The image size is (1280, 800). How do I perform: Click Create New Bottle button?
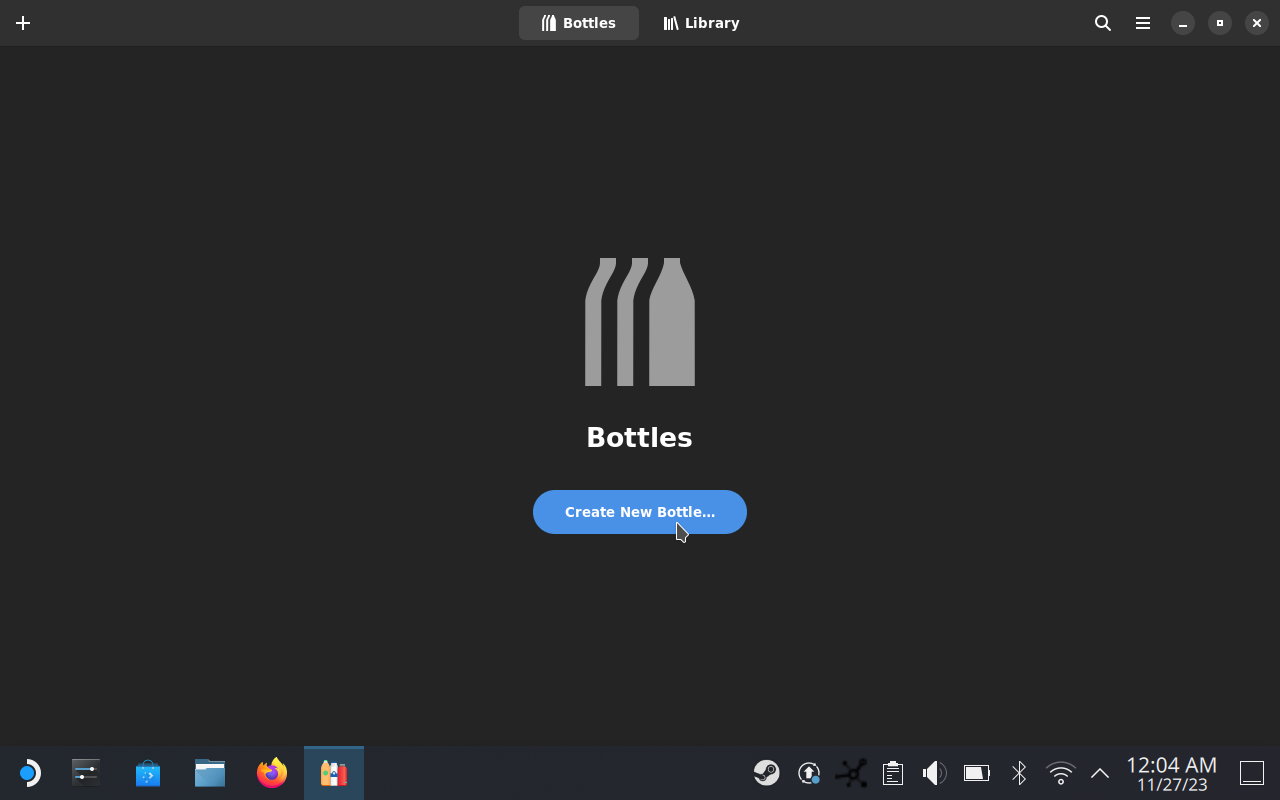(x=640, y=512)
